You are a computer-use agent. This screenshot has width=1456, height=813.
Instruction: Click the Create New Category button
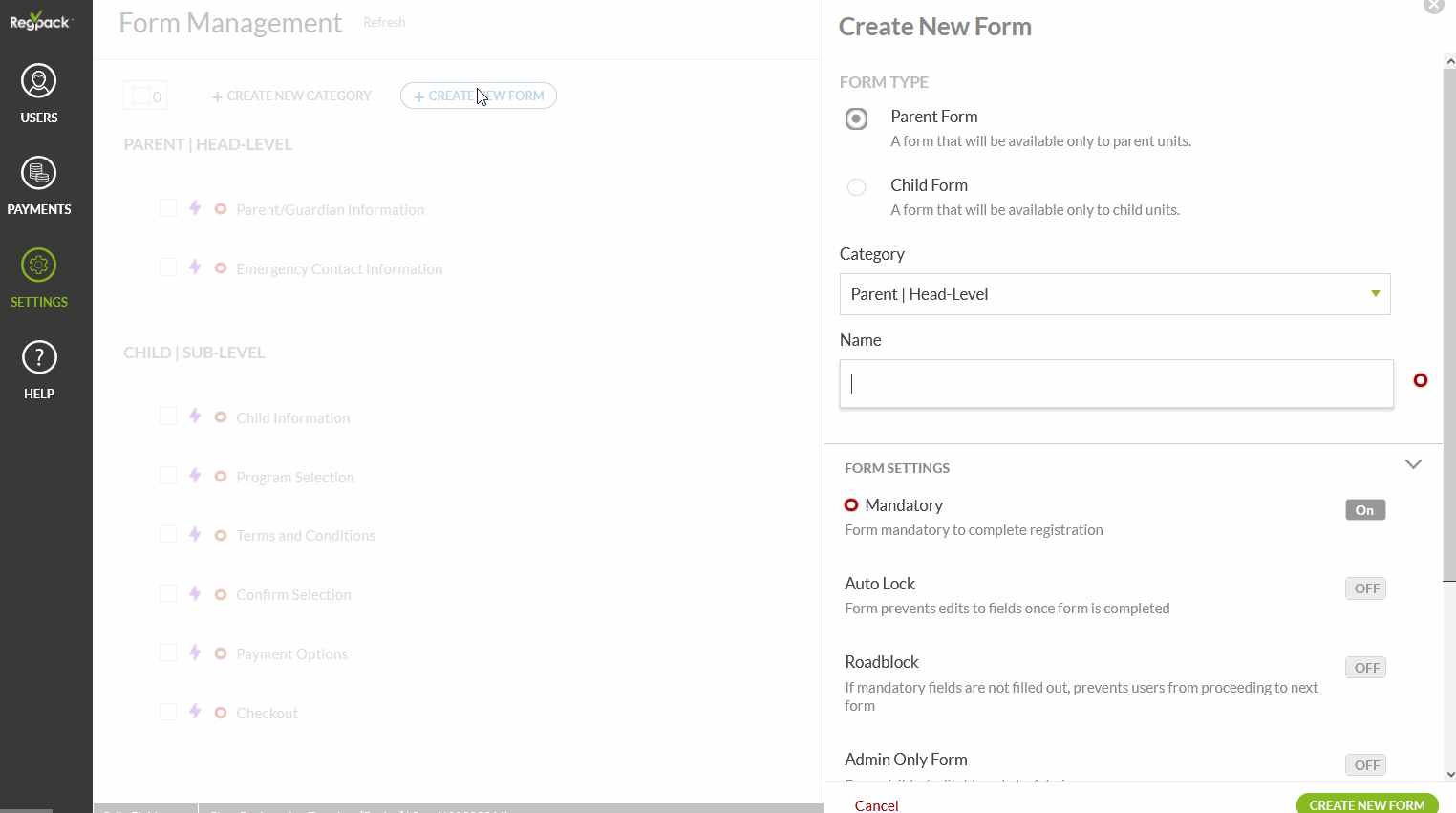(x=291, y=96)
